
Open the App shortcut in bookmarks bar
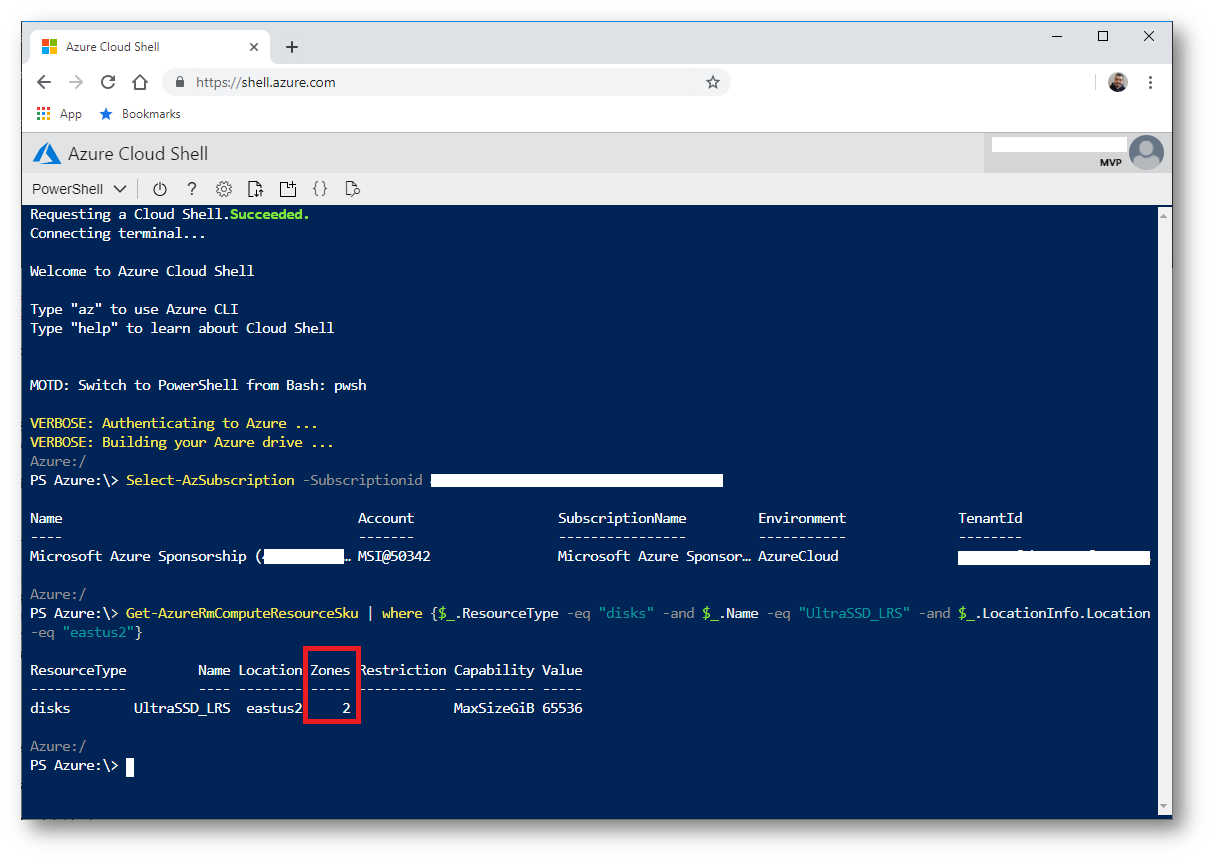coord(59,114)
